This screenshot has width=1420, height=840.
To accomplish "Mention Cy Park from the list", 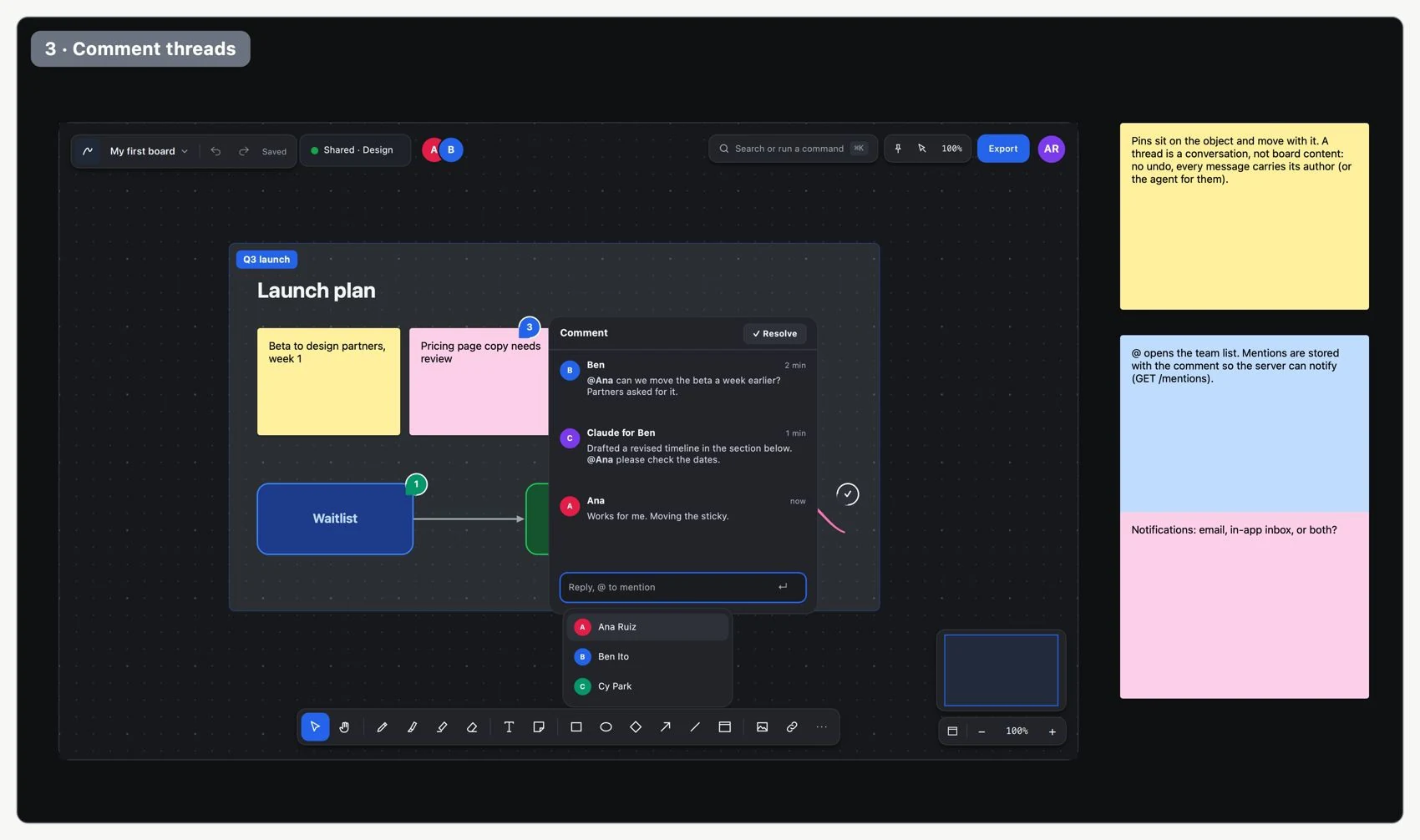I will 647,686.
